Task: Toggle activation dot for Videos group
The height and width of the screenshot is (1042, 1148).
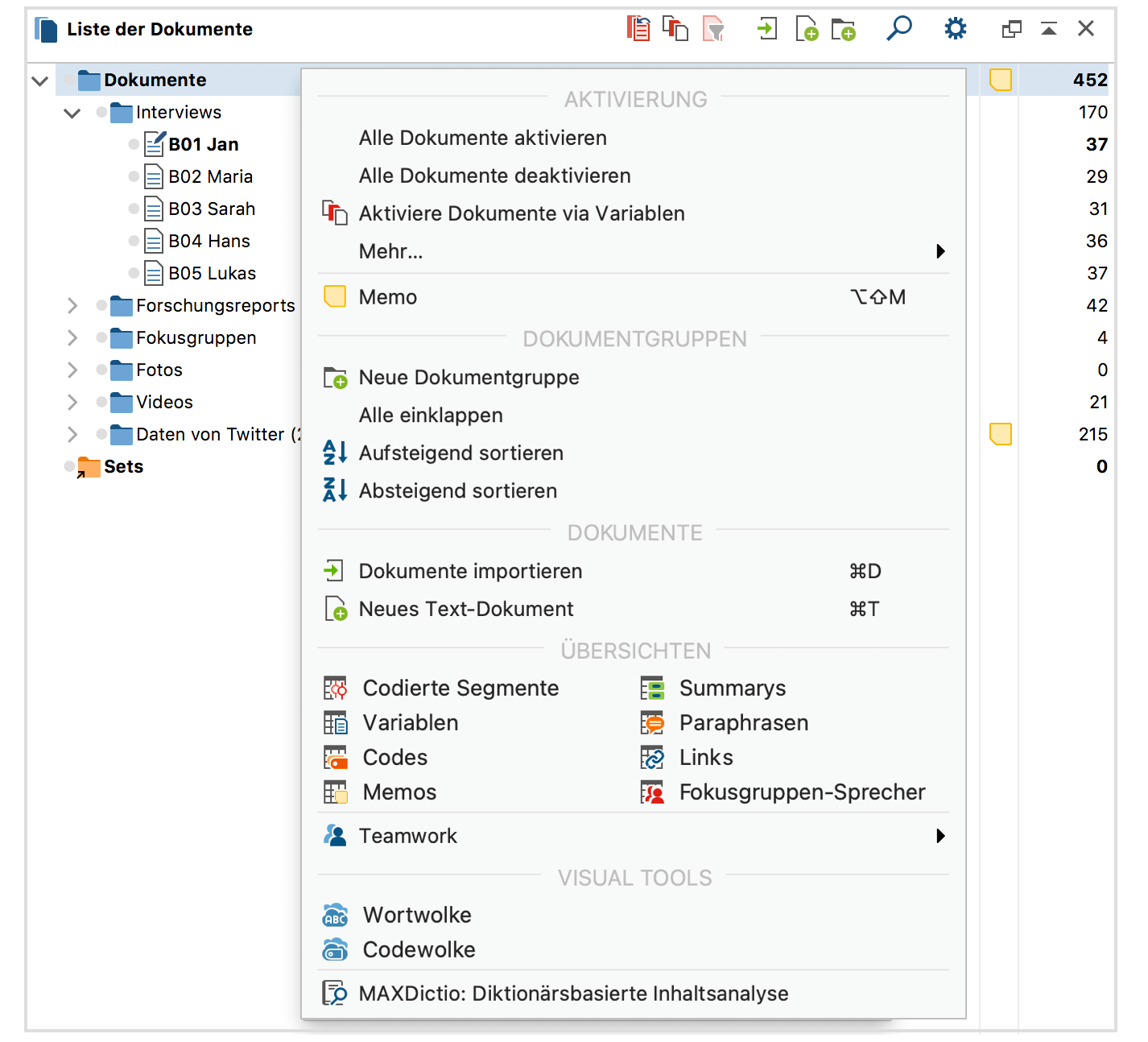Action: pos(101,402)
